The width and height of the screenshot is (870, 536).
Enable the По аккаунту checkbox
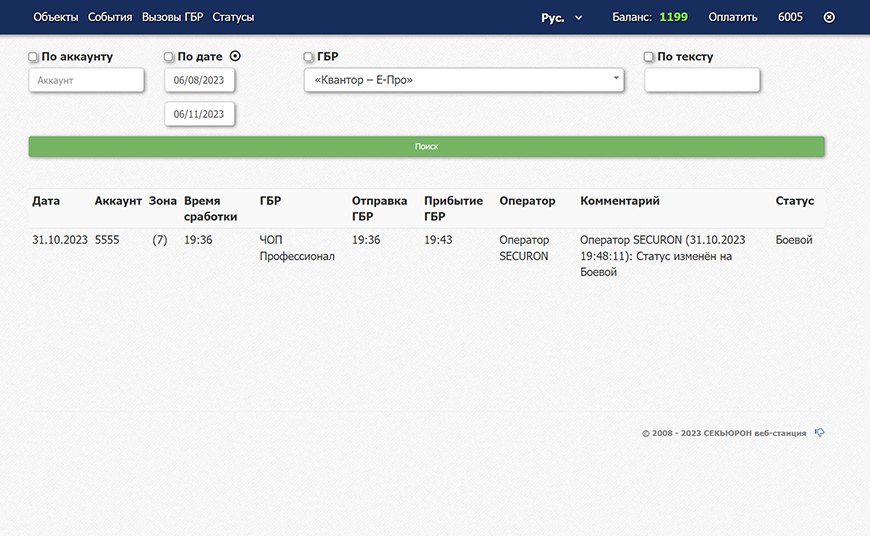33,57
